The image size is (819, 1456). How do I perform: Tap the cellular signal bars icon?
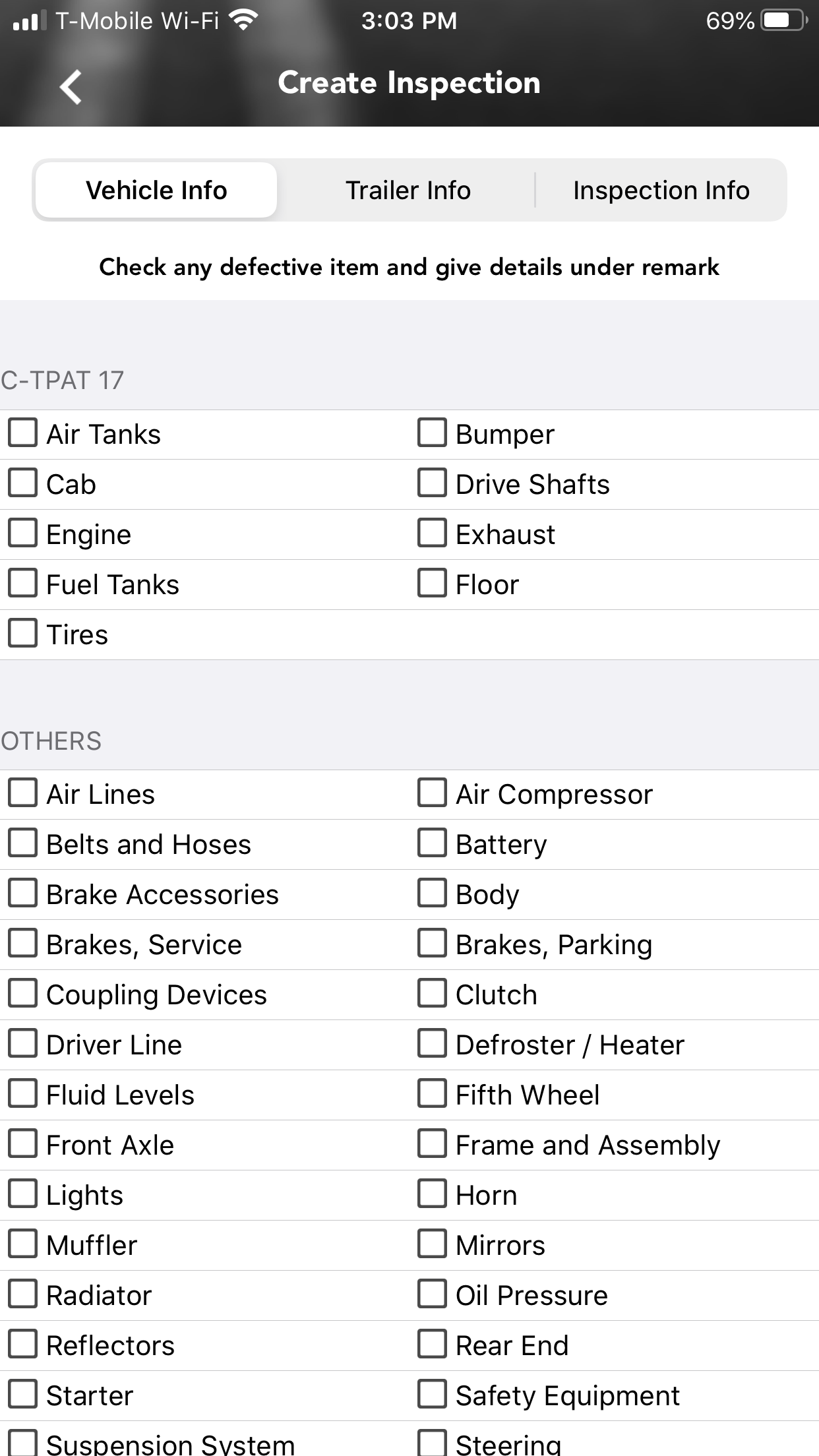coord(29,20)
